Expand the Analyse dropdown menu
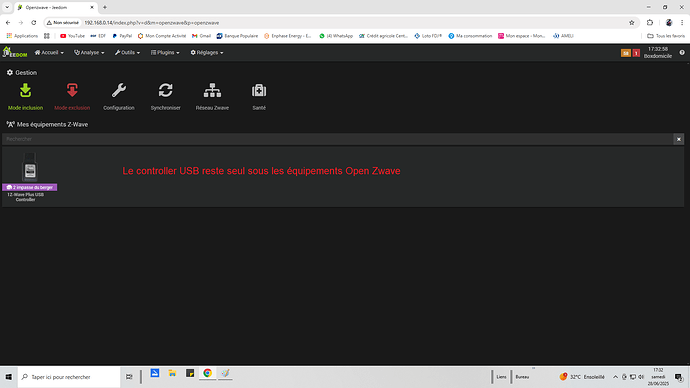The image size is (690, 388). tap(89, 52)
